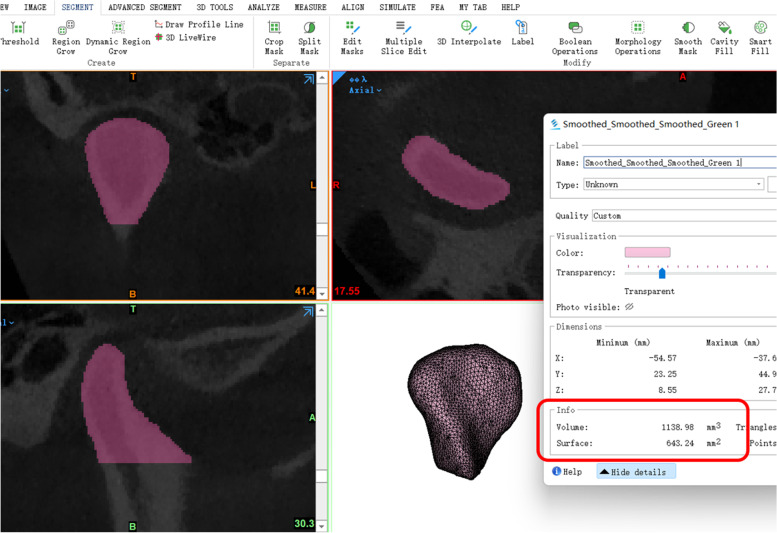
Task: Open the ANALYZE tab
Action: [x=264, y=7]
